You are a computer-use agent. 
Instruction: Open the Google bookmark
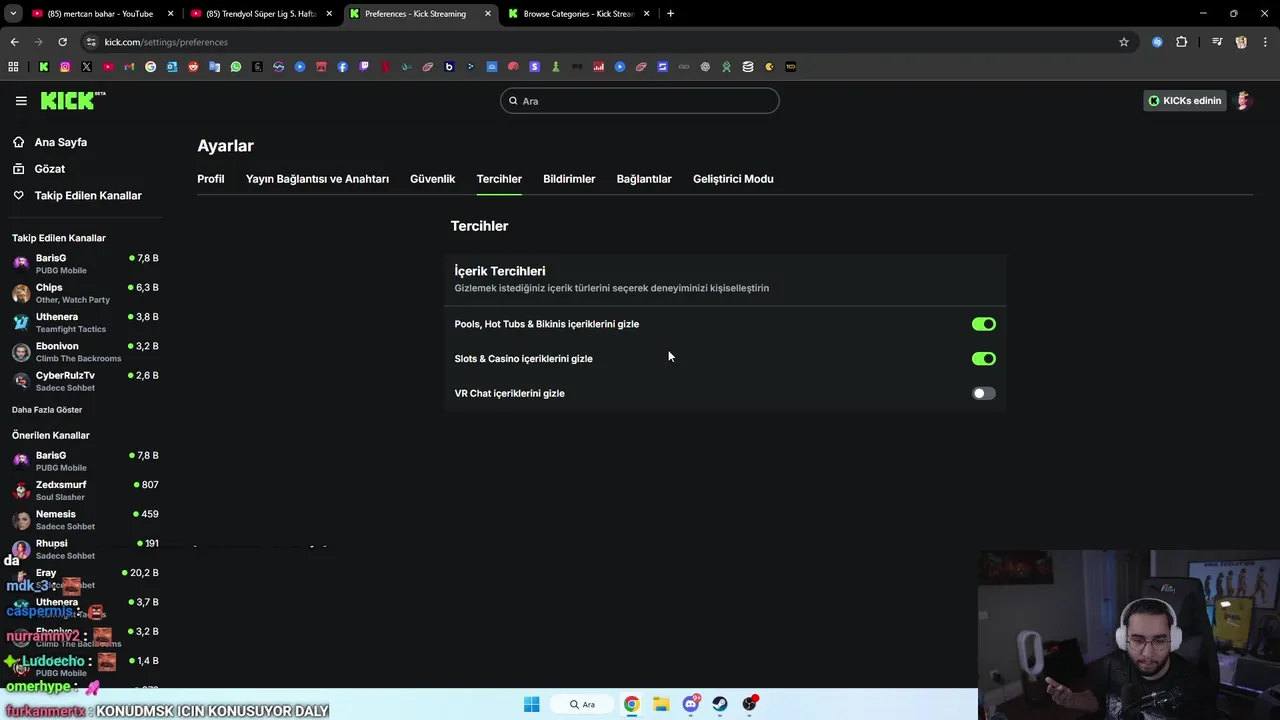(x=151, y=67)
